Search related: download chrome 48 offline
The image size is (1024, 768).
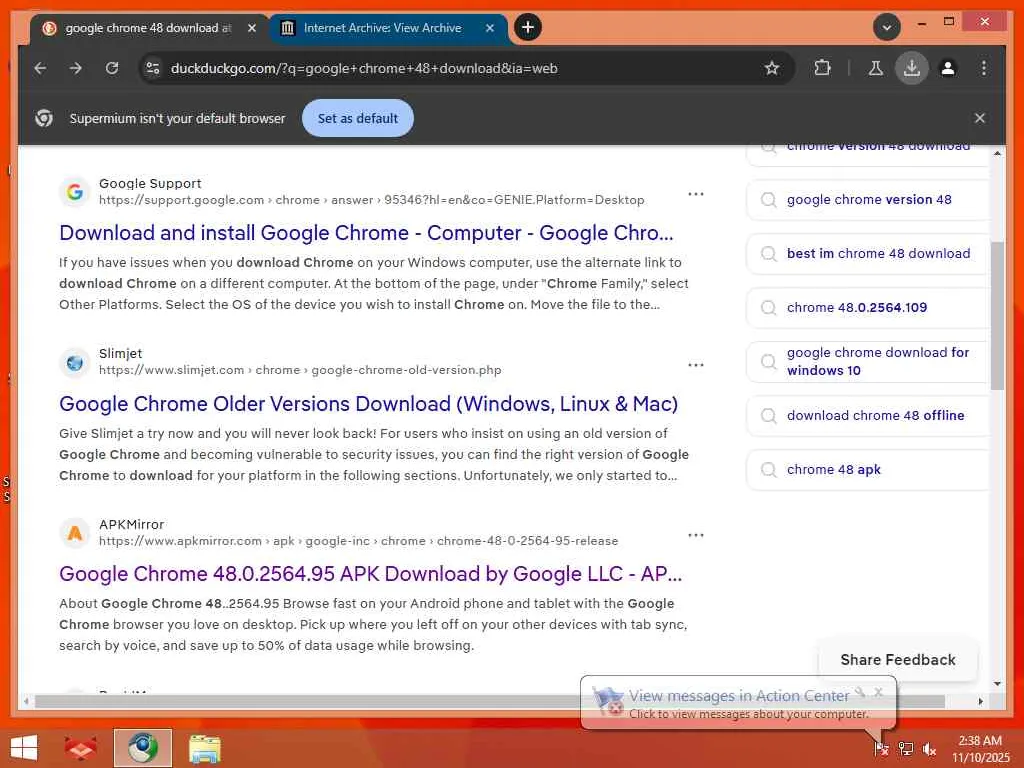point(869,415)
